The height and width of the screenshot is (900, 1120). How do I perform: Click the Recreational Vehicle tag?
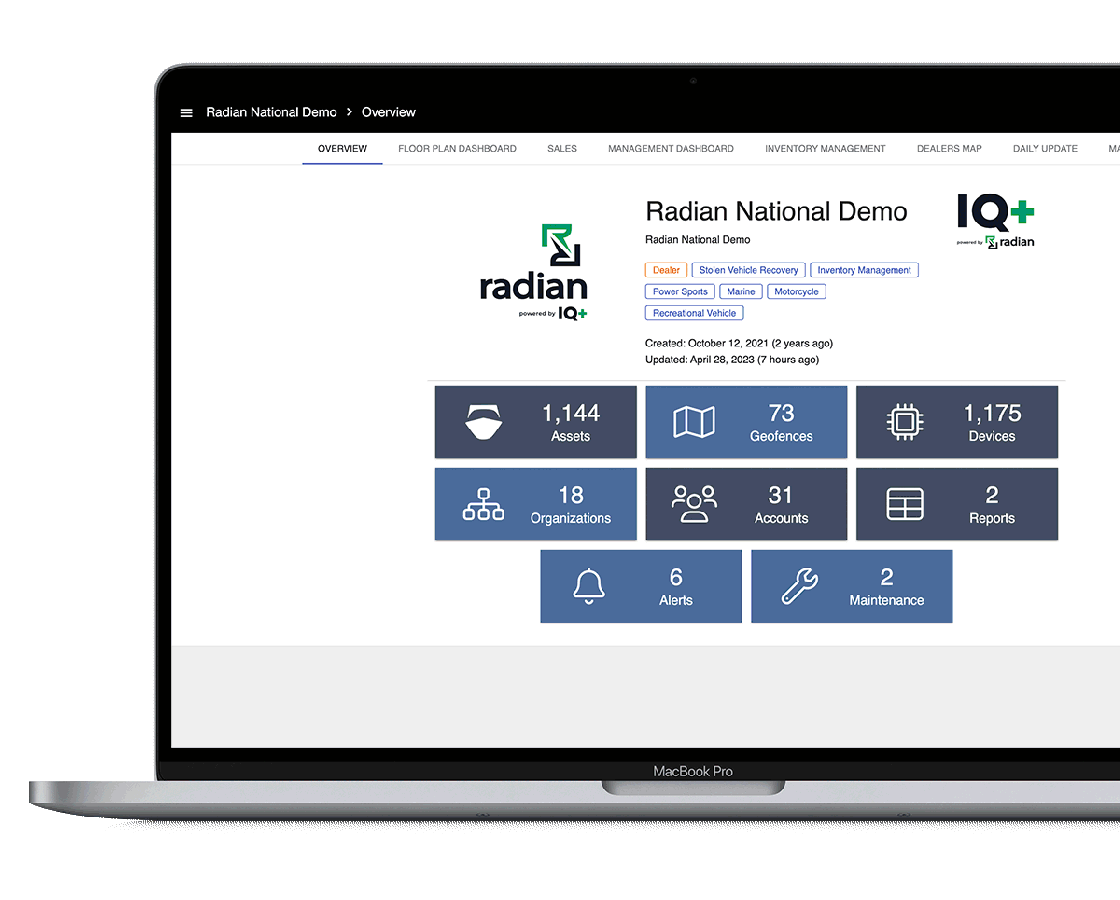click(694, 313)
